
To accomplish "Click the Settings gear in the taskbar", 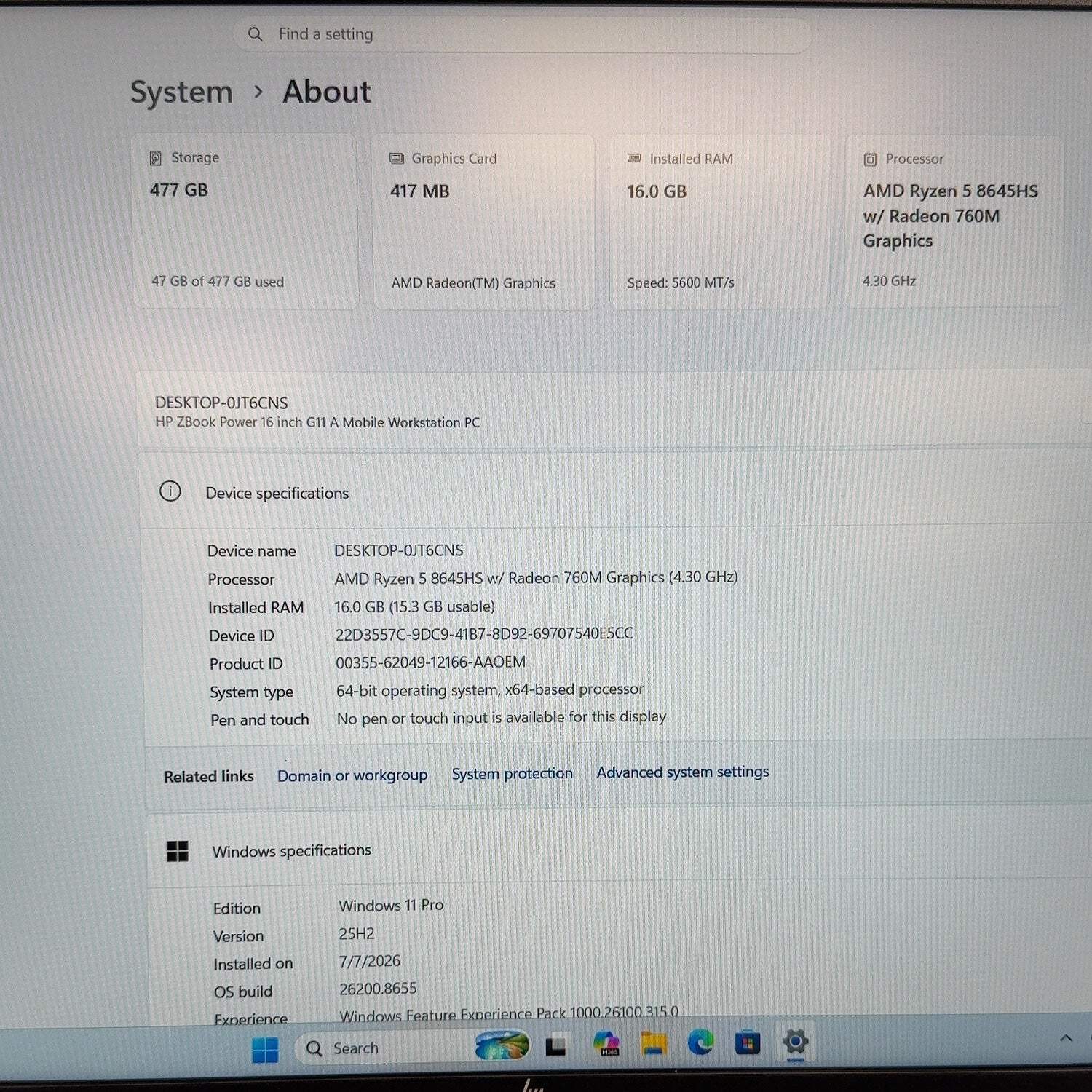I will coord(795,1042).
